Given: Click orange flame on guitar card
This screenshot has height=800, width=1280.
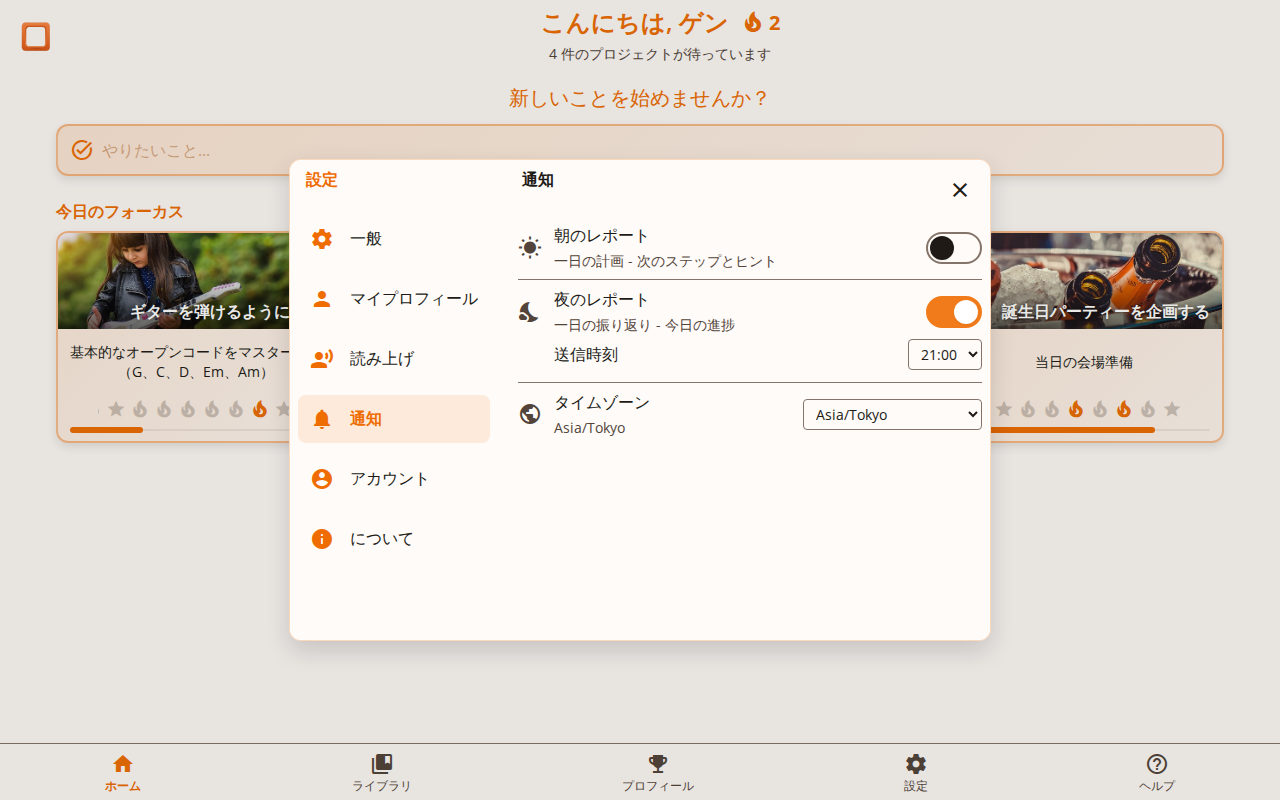Looking at the screenshot, I should click(260, 408).
